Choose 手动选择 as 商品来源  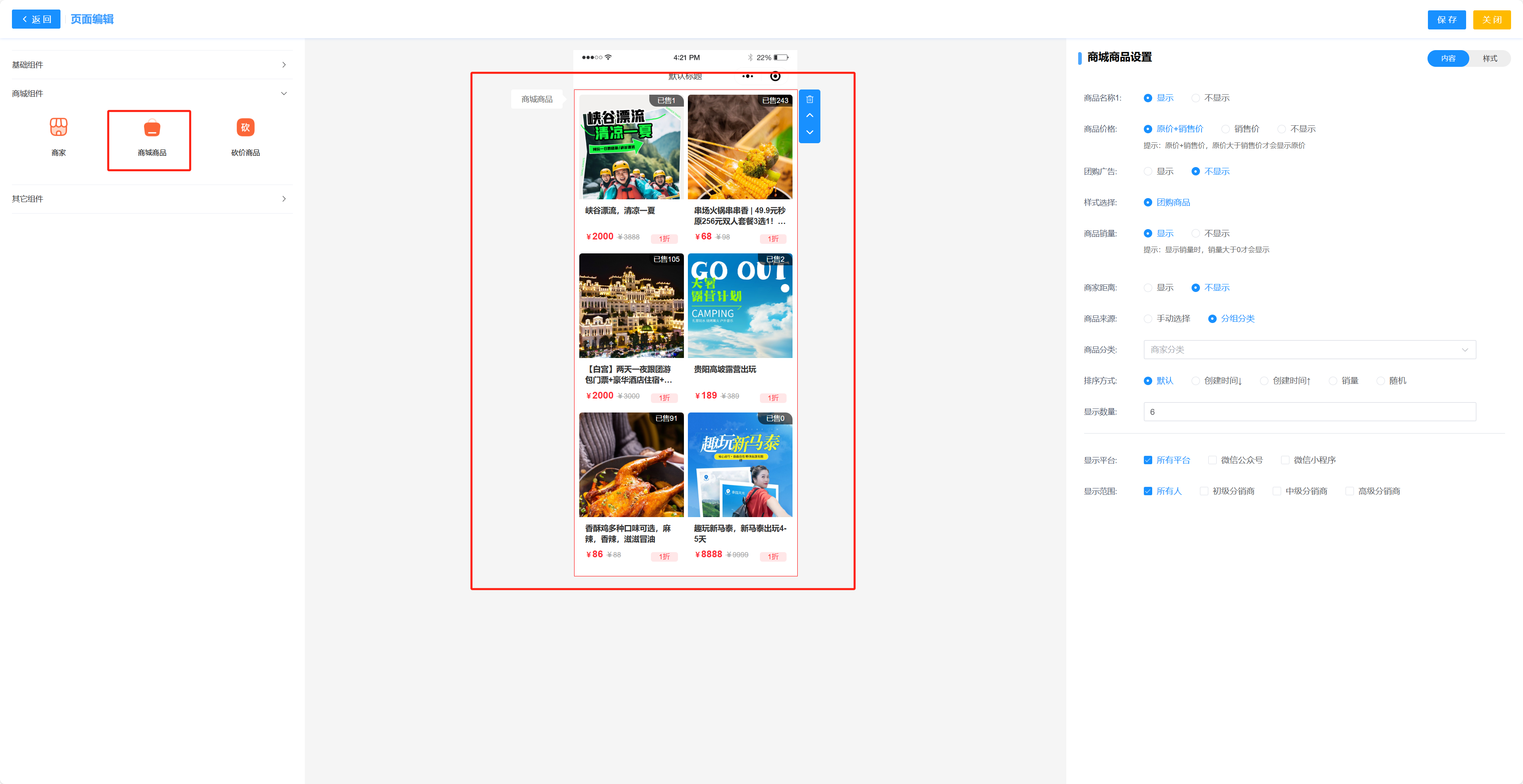click(1147, 319)
